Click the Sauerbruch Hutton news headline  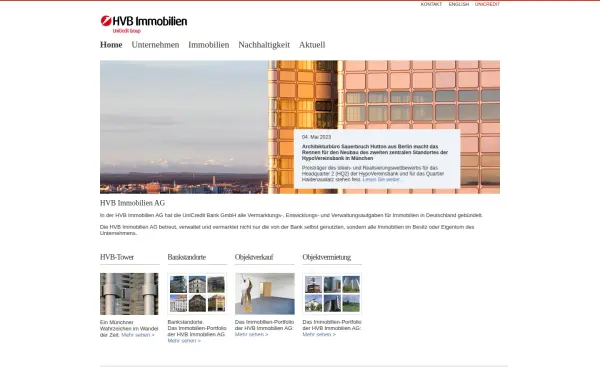coord(375,152)
